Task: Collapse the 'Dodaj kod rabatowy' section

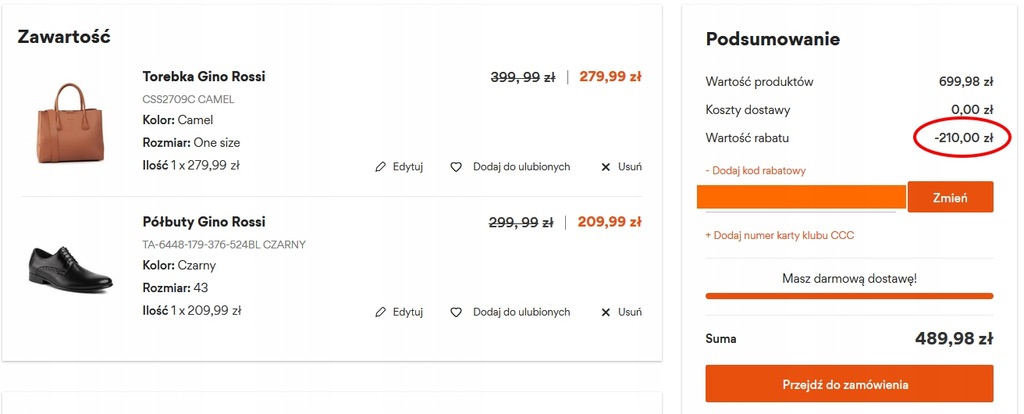Action: [756, 170]
